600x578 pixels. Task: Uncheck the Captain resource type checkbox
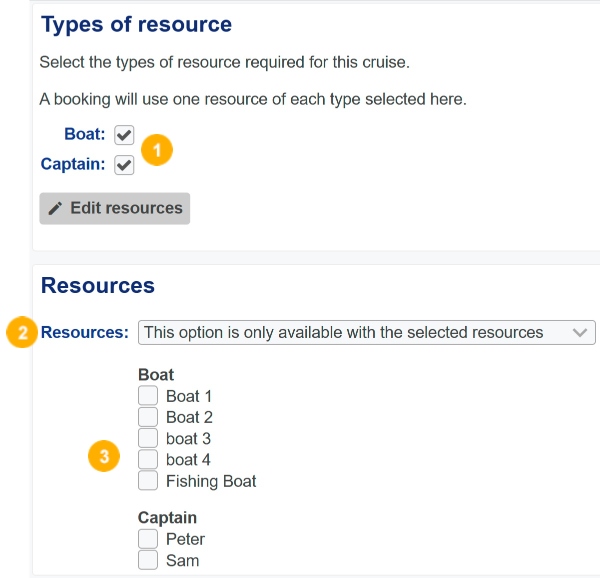click(124, 165)
